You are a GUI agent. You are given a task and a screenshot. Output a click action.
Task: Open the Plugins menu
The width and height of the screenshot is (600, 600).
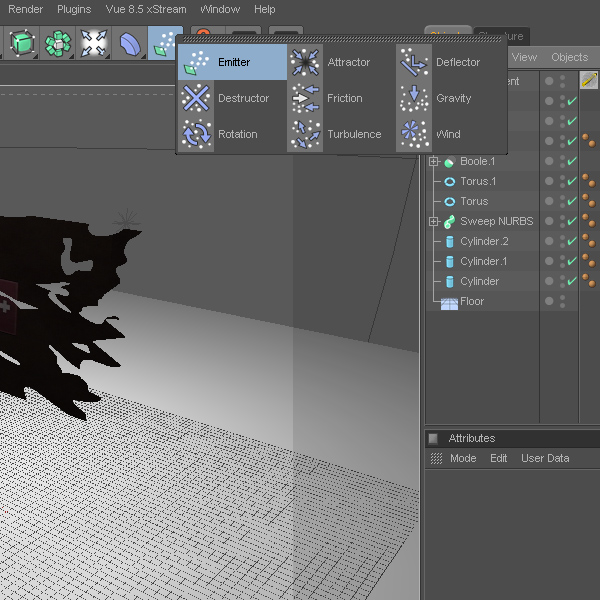point(74,9)
